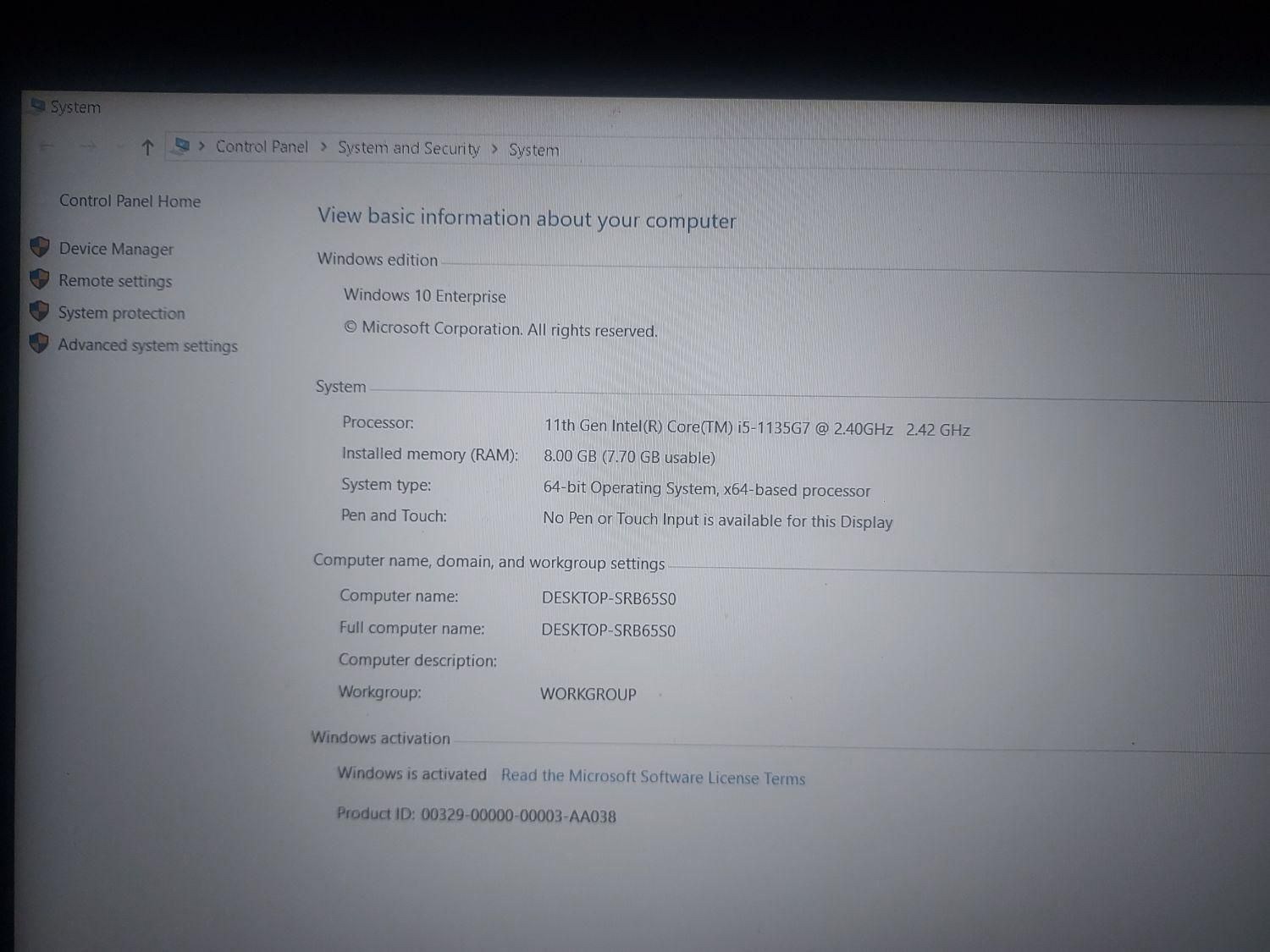The image size is (1270, 952).
Task: Select the System breadcrumb segment
Action: click(x=533, y=150)
